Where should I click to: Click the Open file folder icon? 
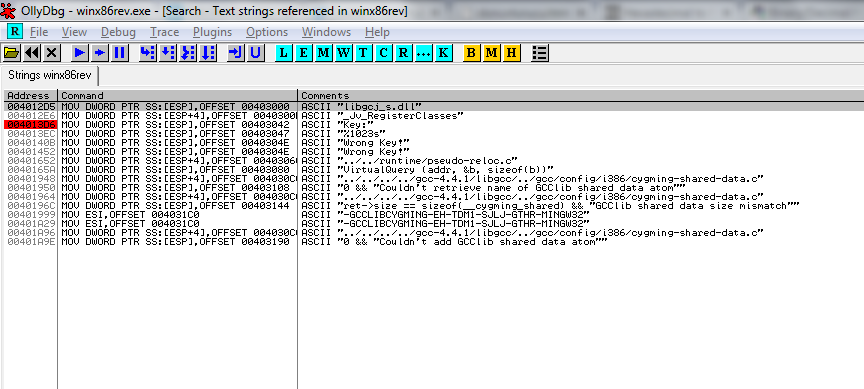pos(12,52)
